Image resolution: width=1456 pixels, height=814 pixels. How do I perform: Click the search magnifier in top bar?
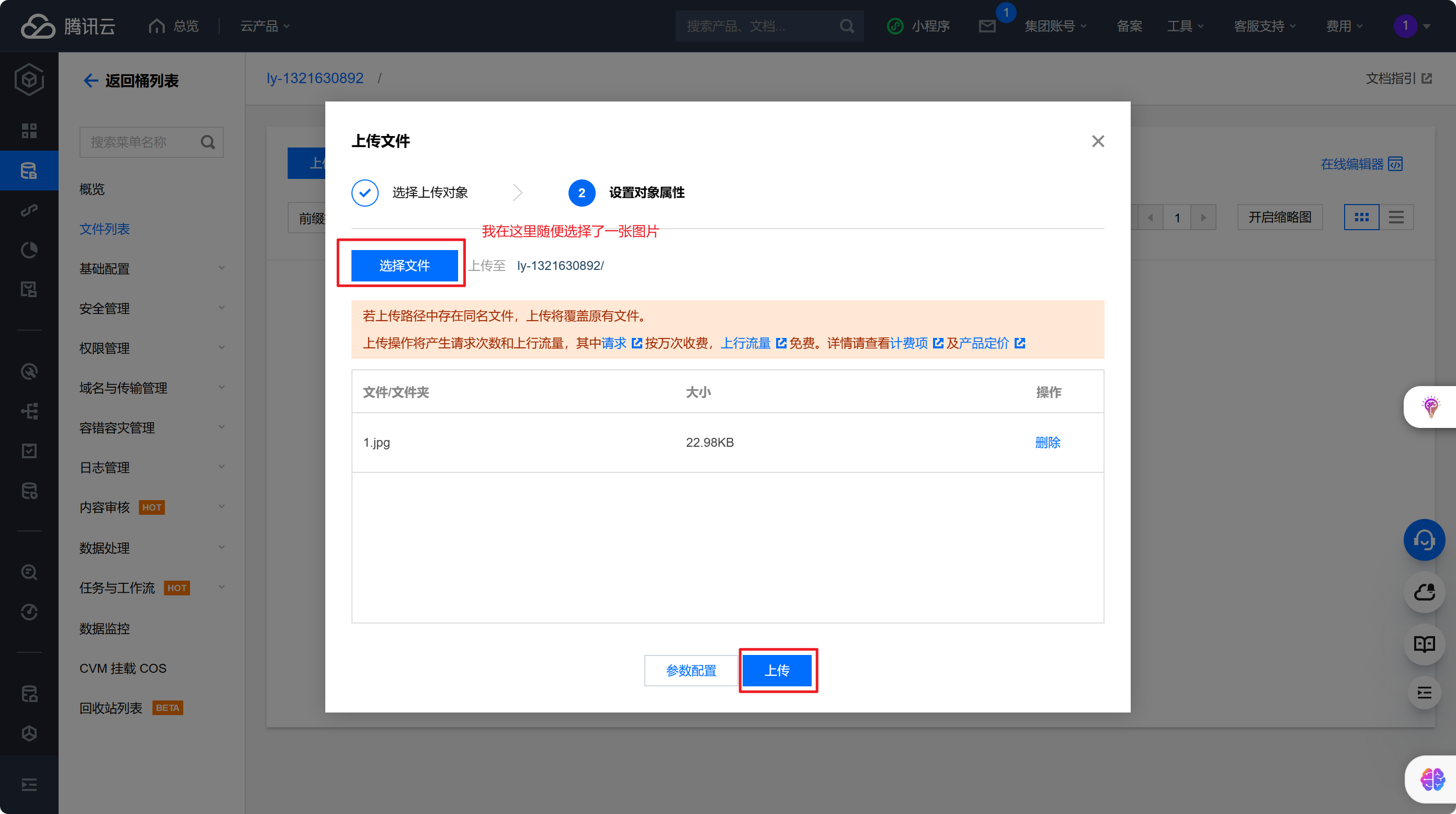coord(846,26)
